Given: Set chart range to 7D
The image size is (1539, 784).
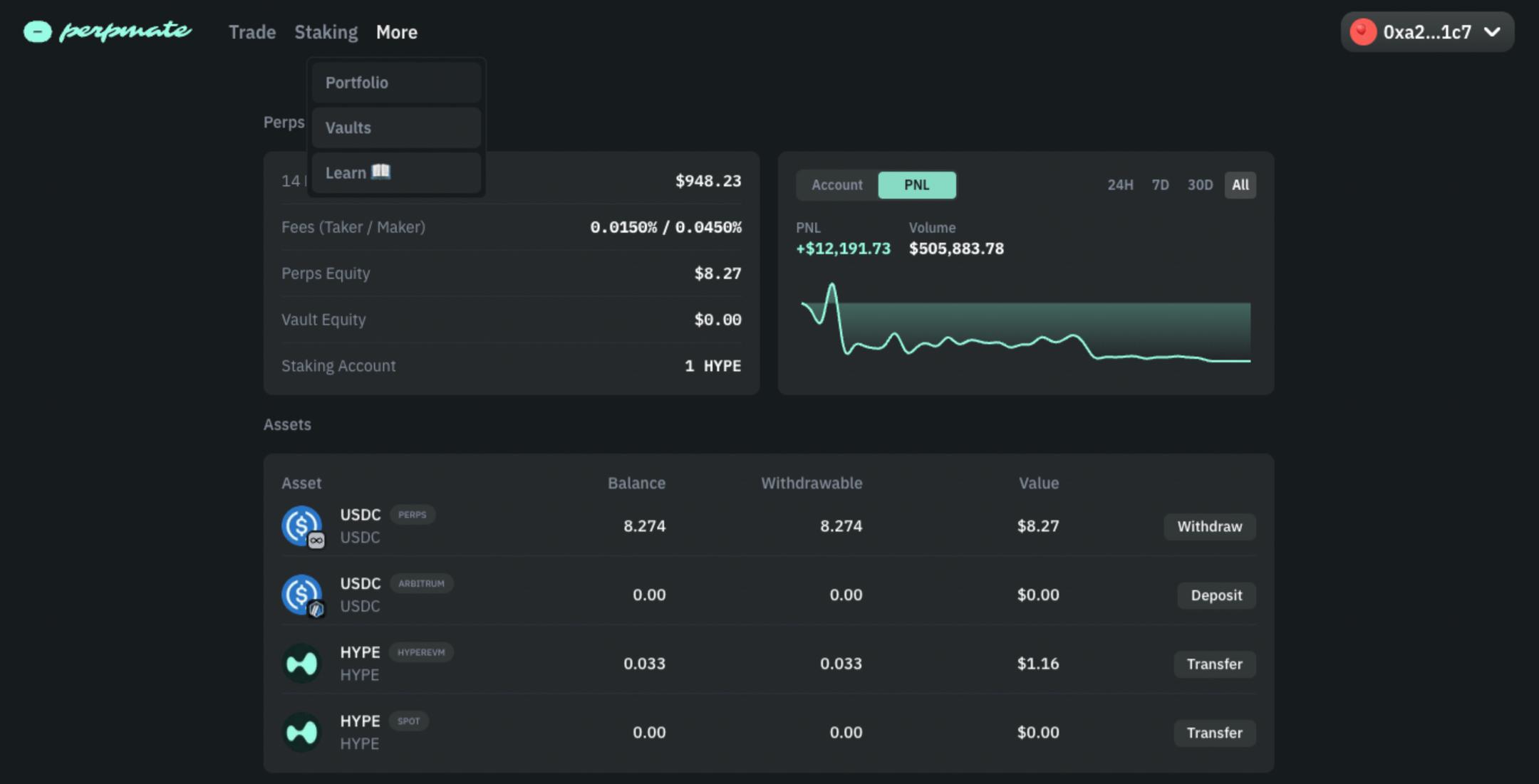Looking at the screenshot, I should click(x=1160, y=185).
